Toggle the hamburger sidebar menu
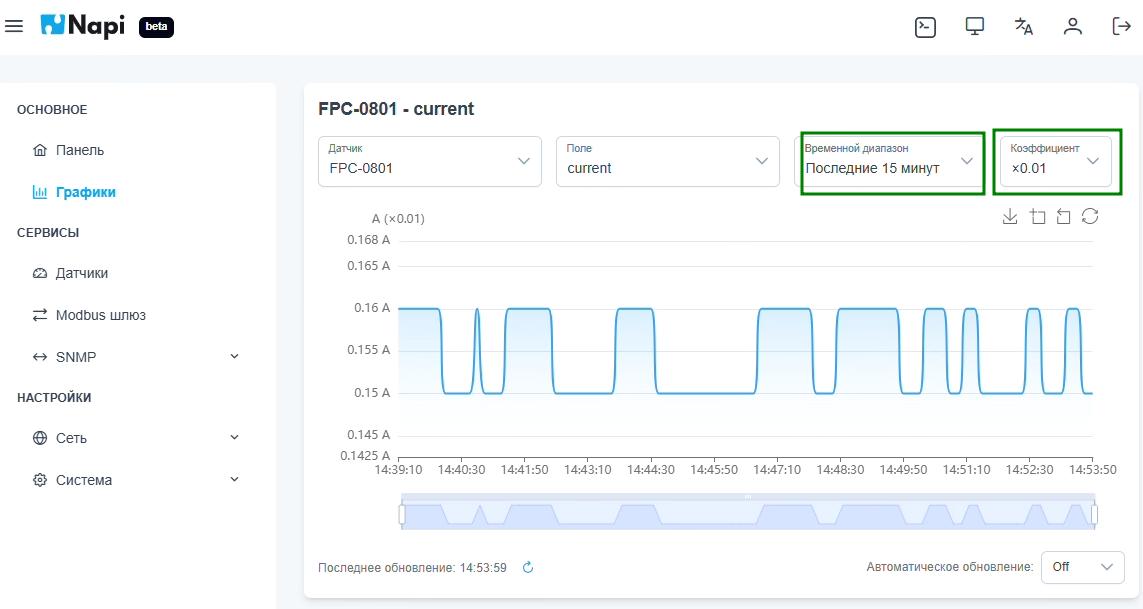Viewport: 1143px width, 609px height. (x=14, y=27)
